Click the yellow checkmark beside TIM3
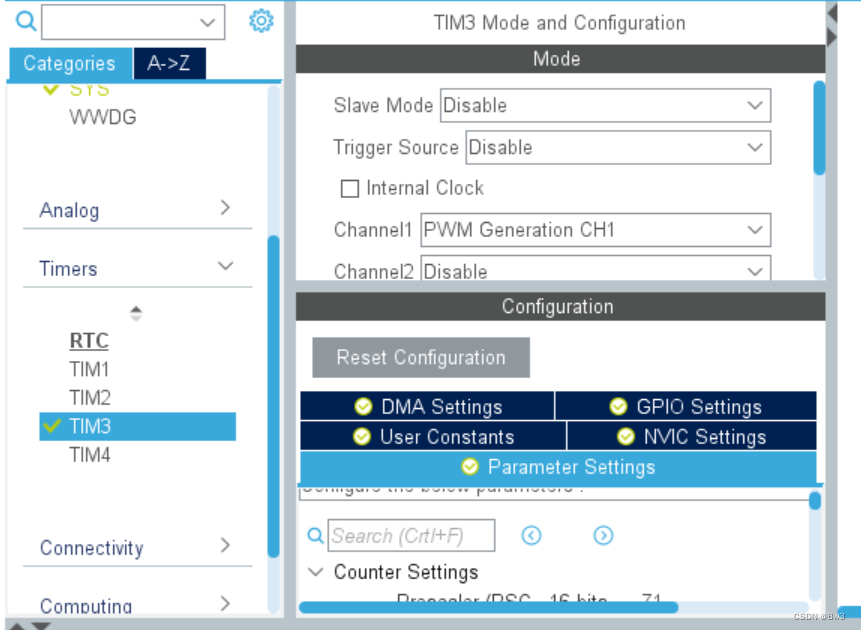The image size is (861, 630). click(x=53, y=425)
